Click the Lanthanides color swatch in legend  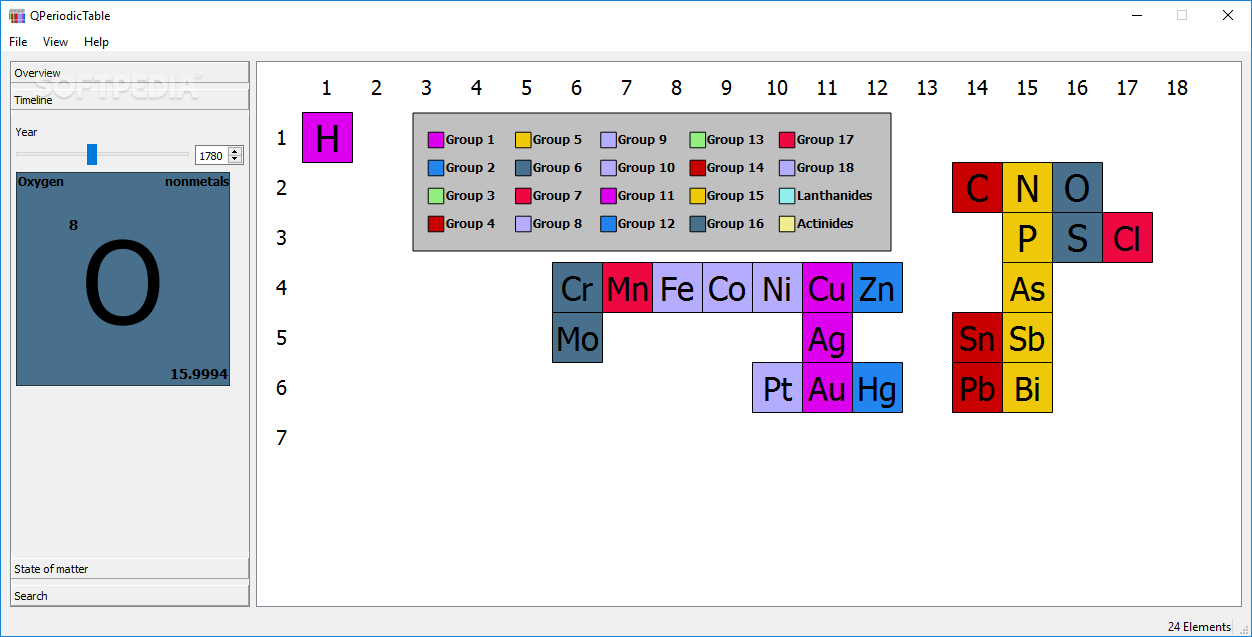[787, 196]
